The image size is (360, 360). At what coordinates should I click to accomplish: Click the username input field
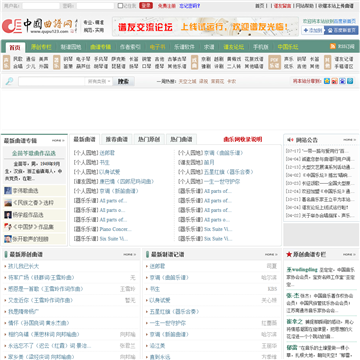coord(41,6)
